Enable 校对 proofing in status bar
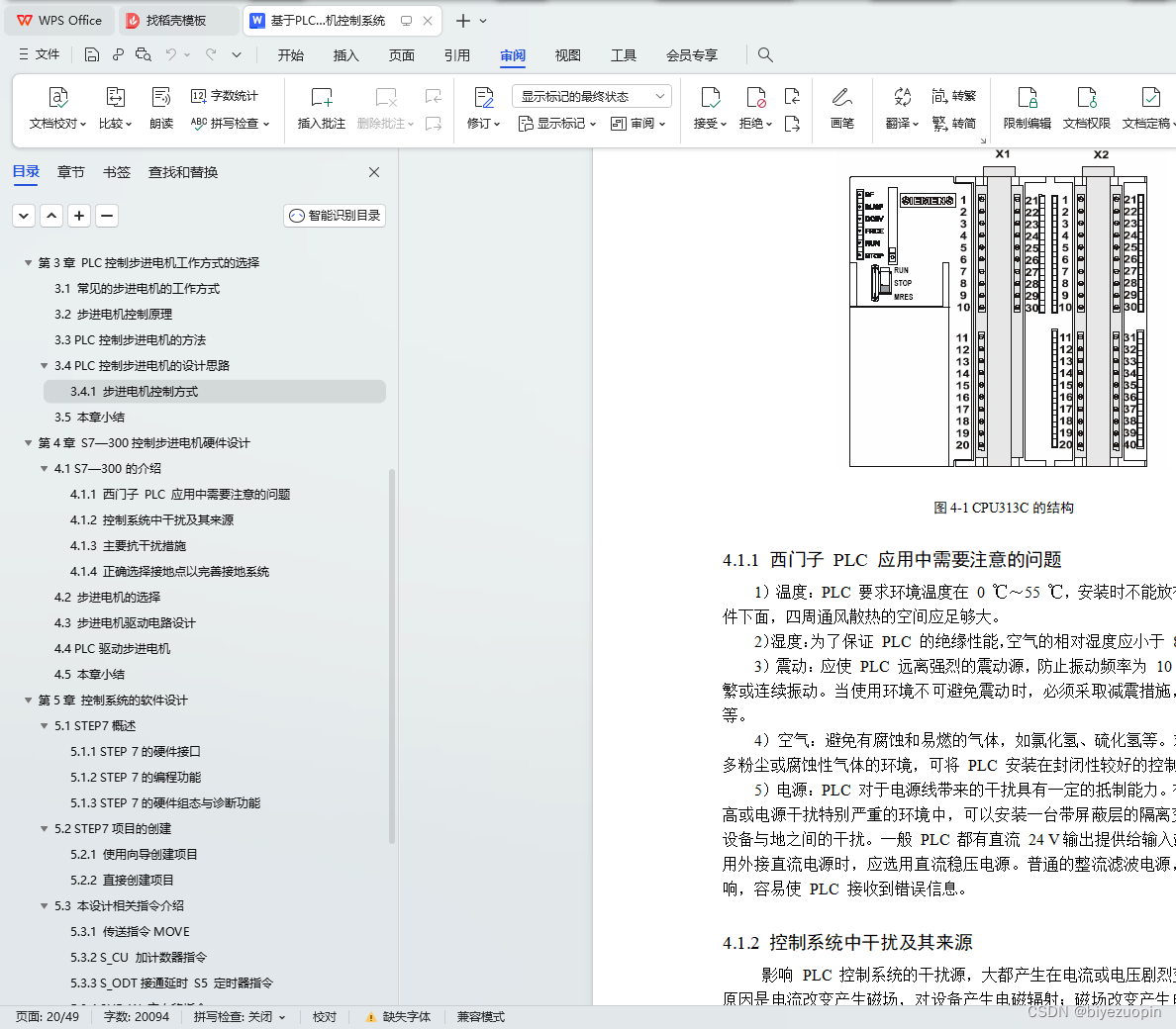The width and height of the screenshot is (1176, 1029). [x=324, y=1016]
